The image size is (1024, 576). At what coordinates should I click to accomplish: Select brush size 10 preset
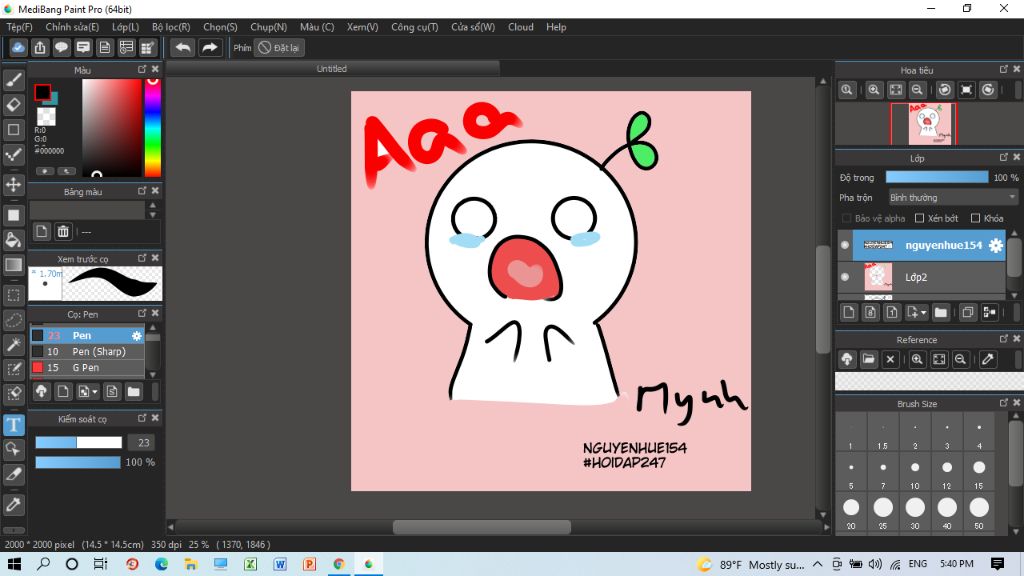915,472
